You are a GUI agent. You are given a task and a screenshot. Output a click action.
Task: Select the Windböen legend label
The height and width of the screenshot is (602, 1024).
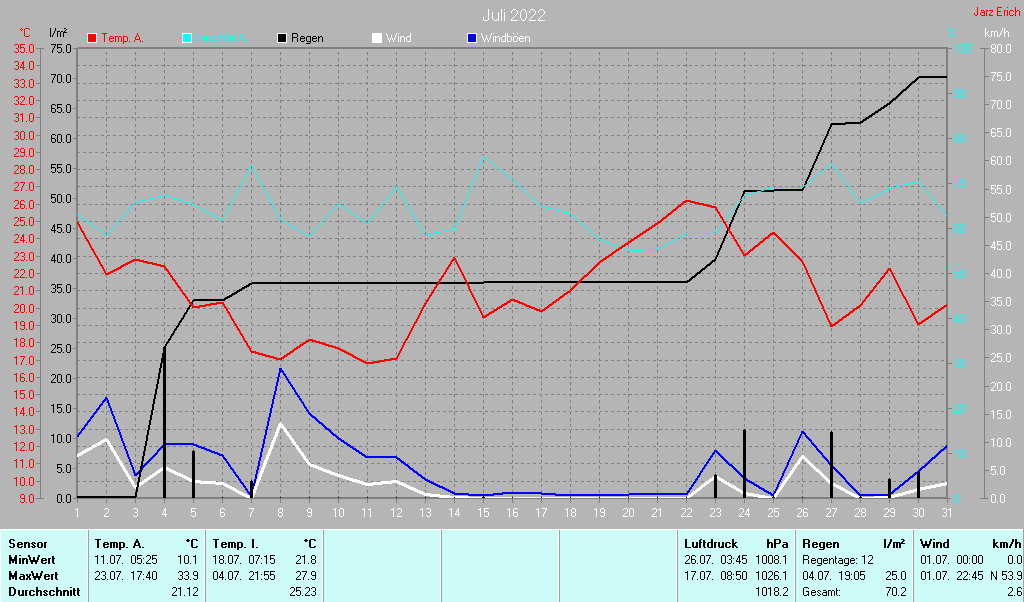(505, 38)
